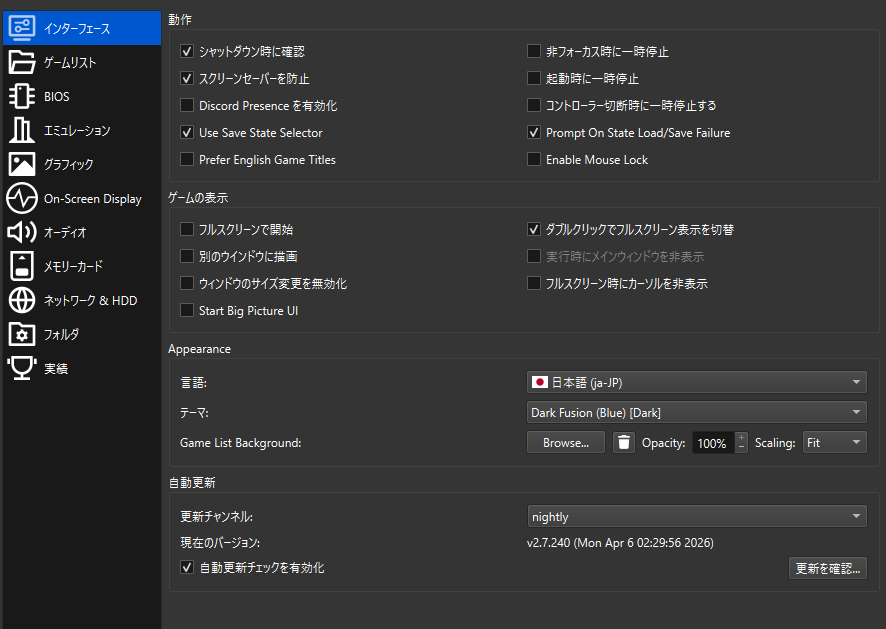Enable Discord Presence checkbox
886x629 pixels.
tap(187, 106)
